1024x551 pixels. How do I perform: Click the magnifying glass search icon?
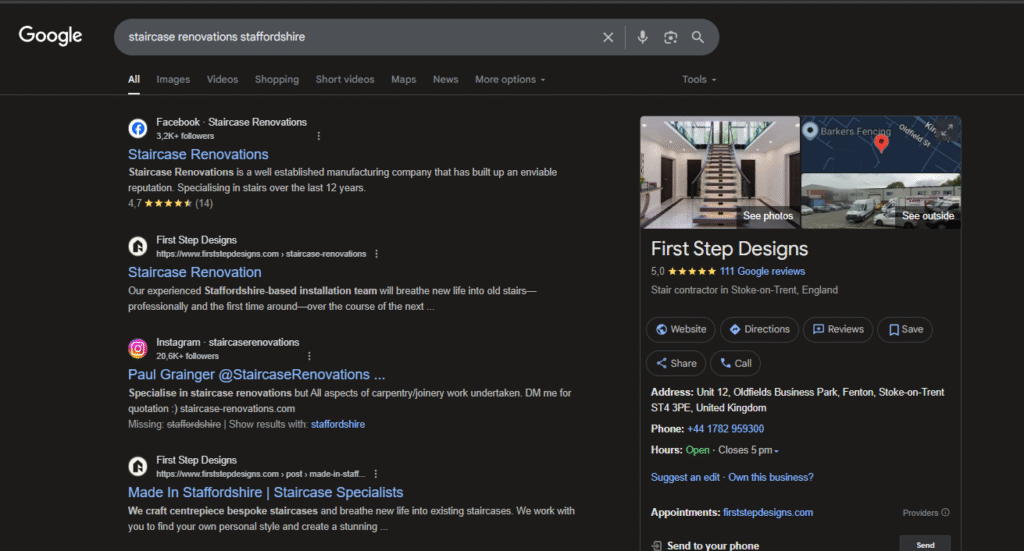[698, 37]
